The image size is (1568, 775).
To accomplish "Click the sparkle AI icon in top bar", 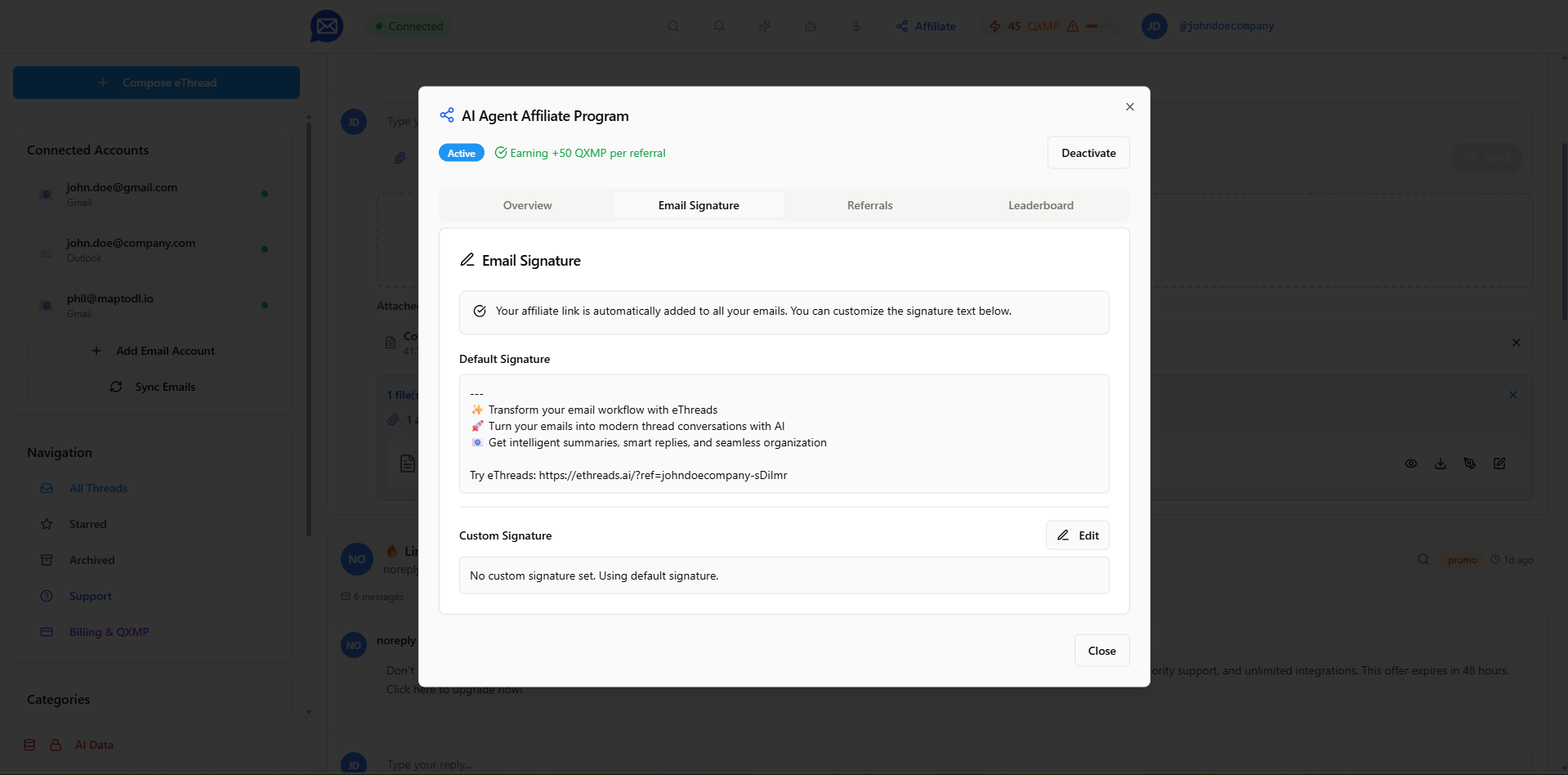I will tap(765, 26).
